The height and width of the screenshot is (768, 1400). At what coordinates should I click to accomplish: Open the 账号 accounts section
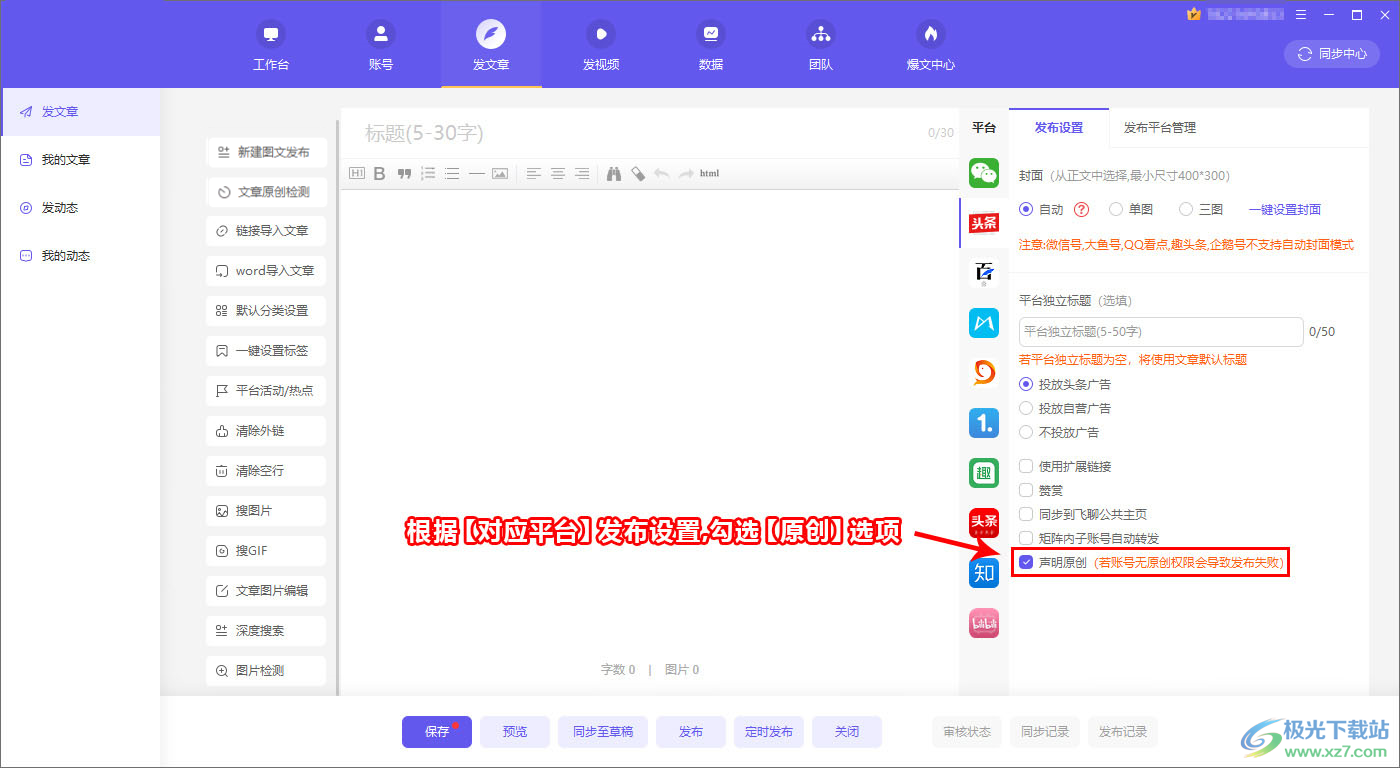pyautogui.click(x=381, y=45)
